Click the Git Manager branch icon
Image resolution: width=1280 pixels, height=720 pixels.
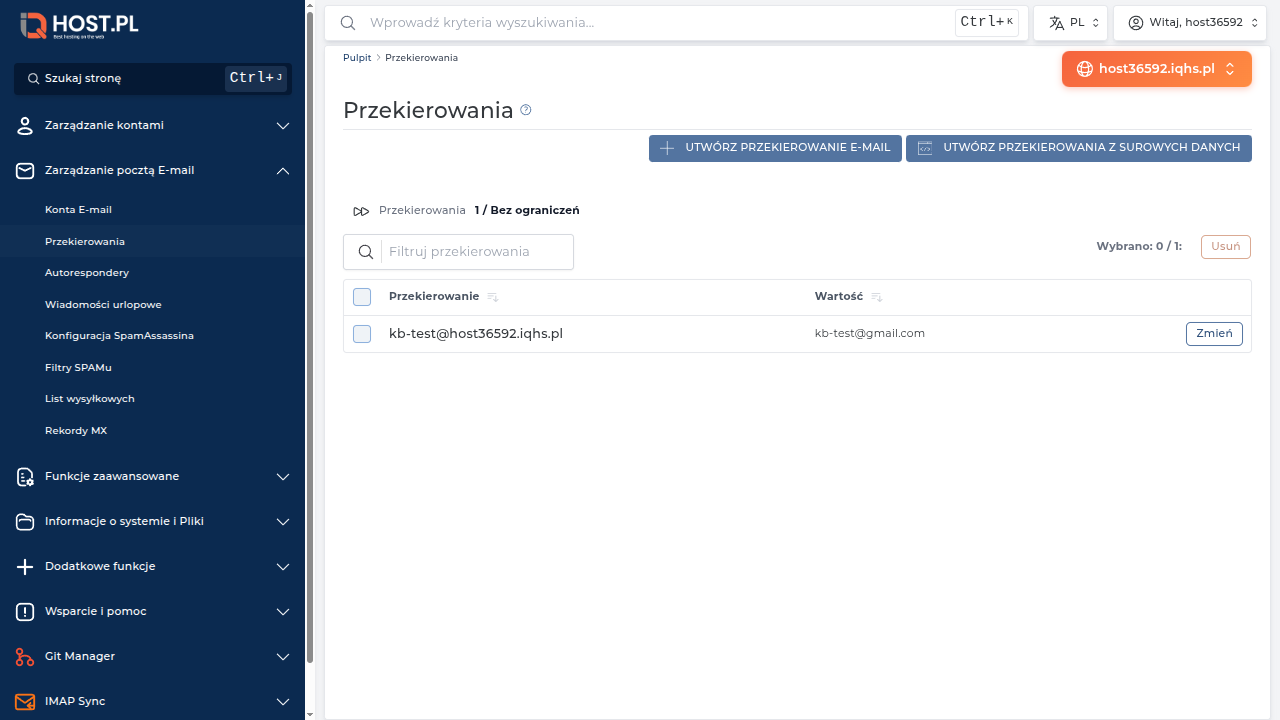tap(25, 657)
